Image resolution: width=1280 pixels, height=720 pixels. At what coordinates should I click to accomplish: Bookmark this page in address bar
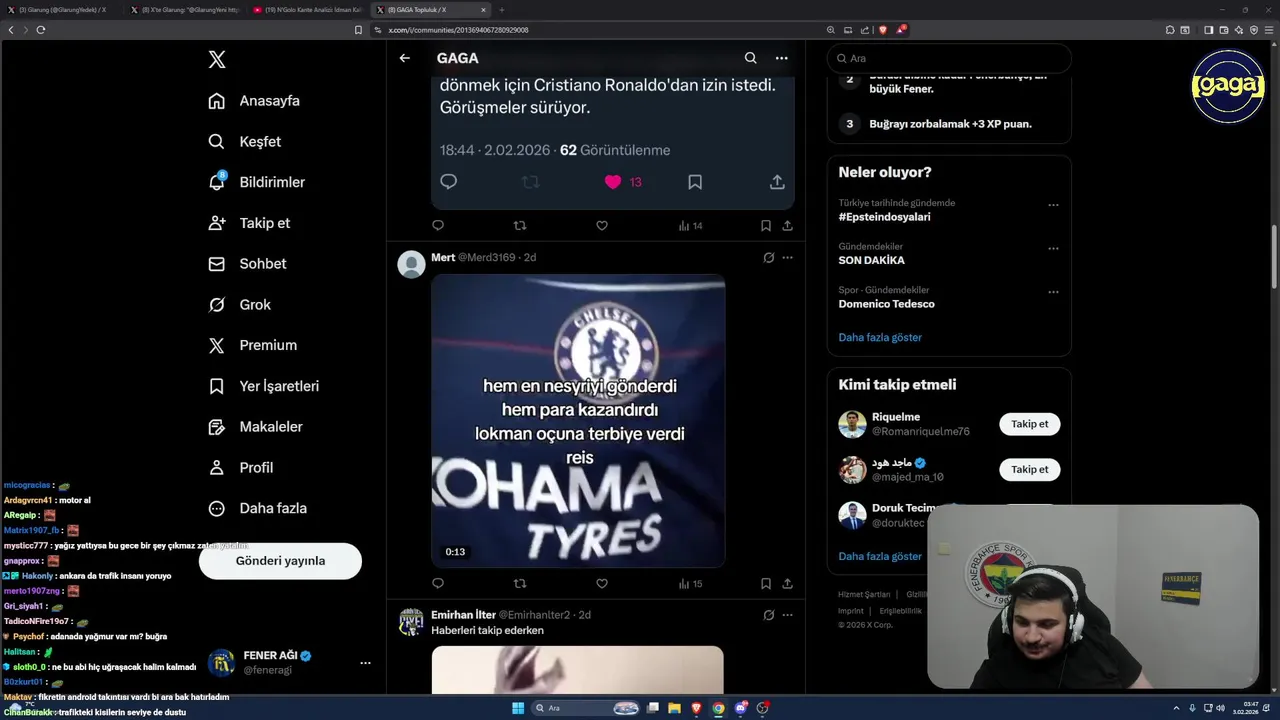(358, 30)
